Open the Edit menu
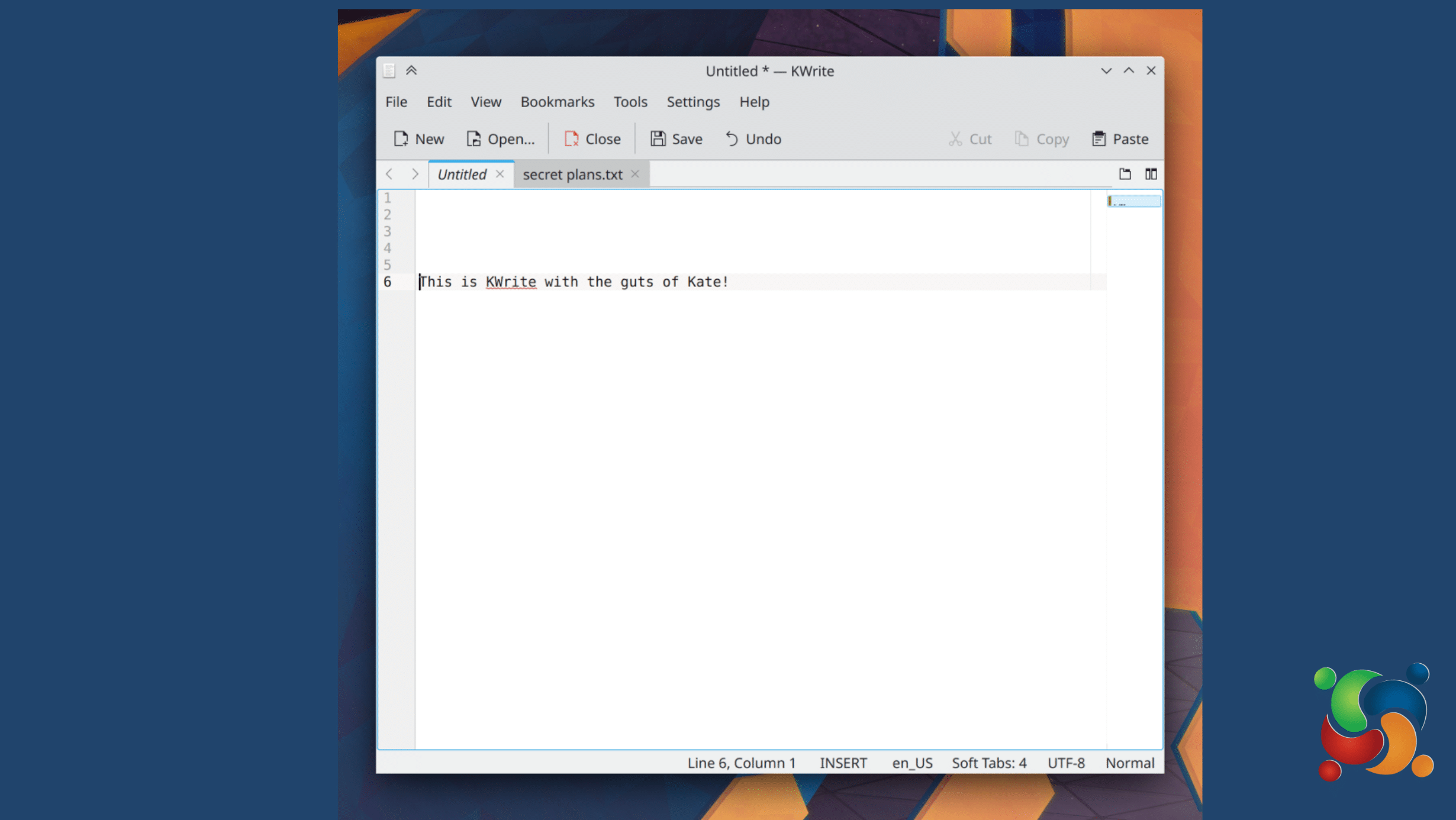 click(439, 102)
